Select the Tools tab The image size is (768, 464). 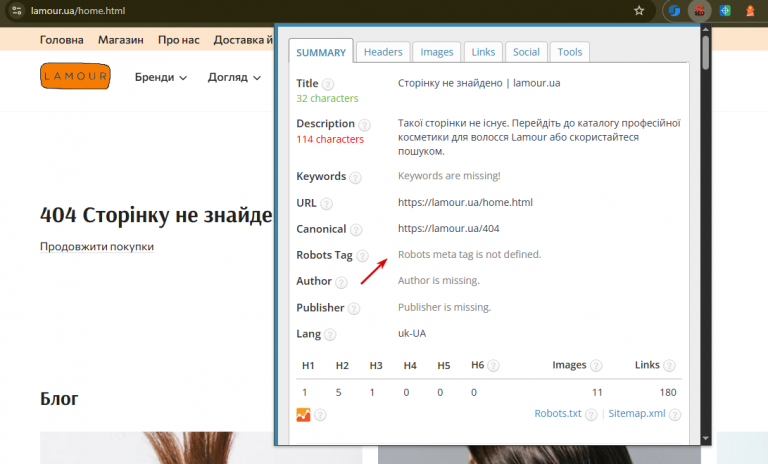click(570, 52)
